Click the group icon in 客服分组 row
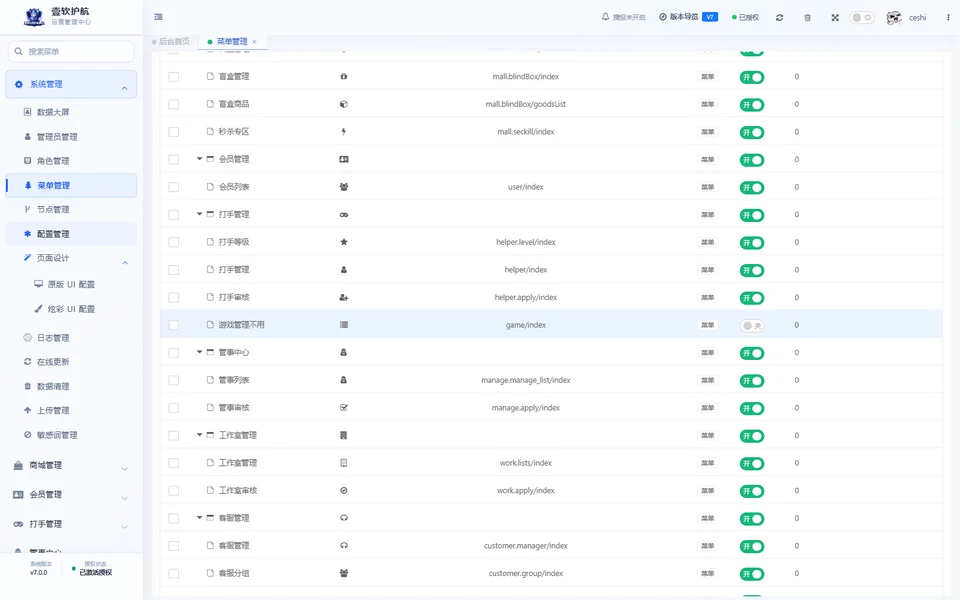The width and height of the screenshot is (960, 600). [343, 574]
